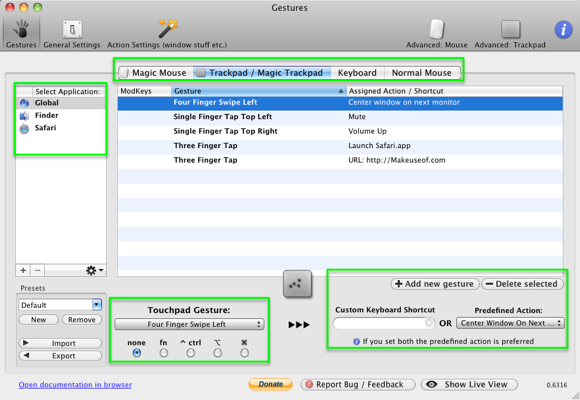Image resolution: width=580 pixels, height=400 pixels.
Task: Click the Remove preset button
Action: (81, 320)
